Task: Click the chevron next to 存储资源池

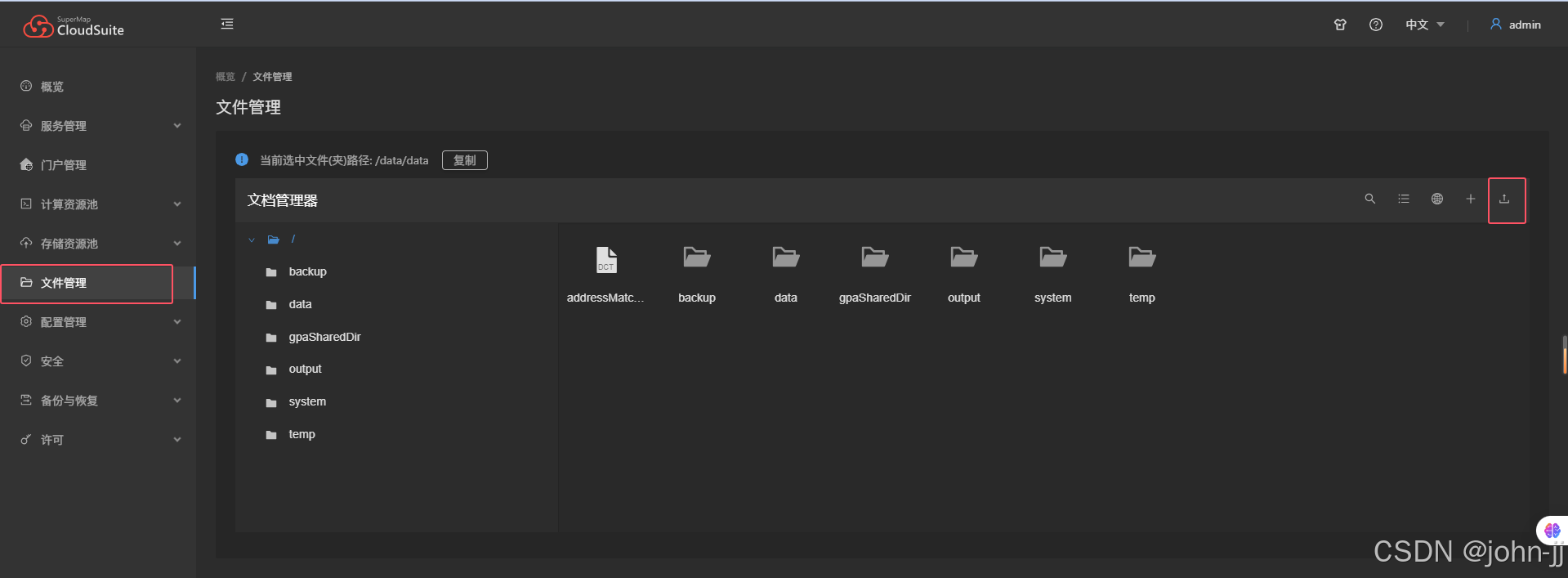Action: coord(177,244)
